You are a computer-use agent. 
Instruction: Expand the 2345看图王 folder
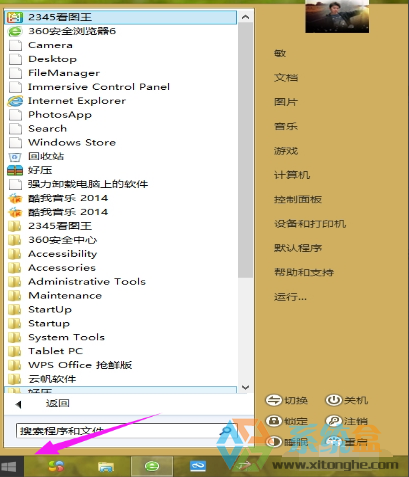click(x=121, y=226)
